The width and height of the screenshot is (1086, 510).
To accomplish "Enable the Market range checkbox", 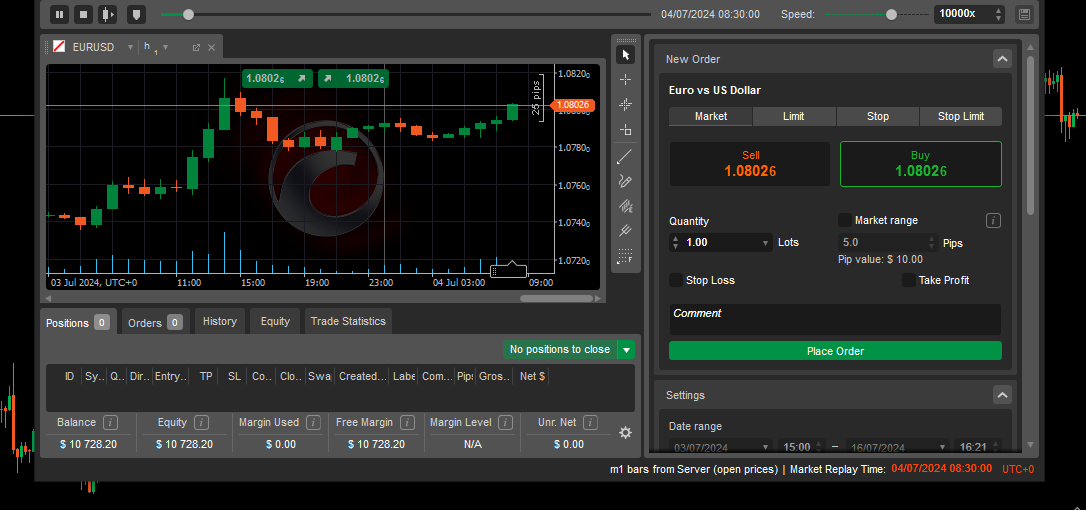I will pos(845,220).
